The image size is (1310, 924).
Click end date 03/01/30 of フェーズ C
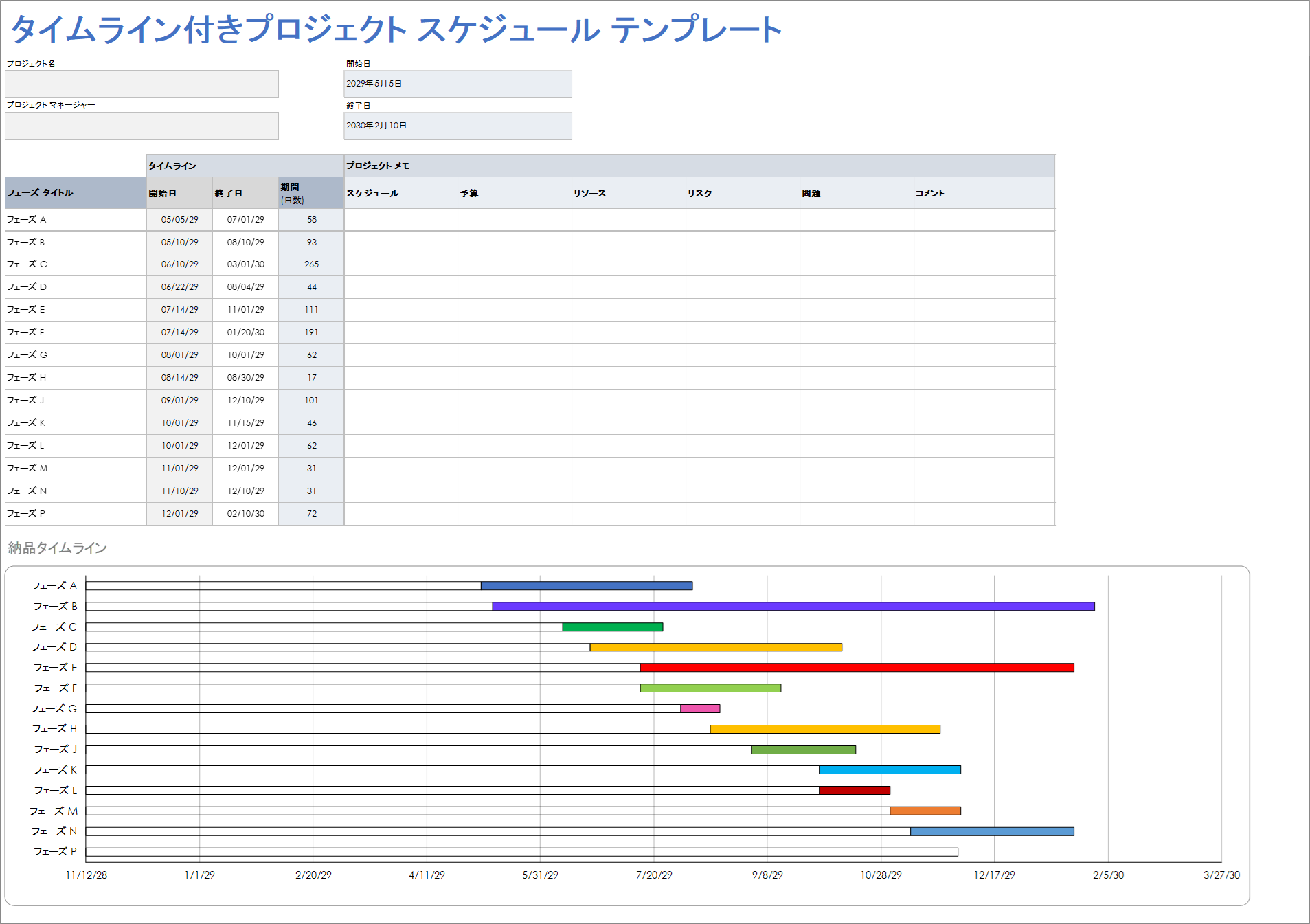pos(246,264)
